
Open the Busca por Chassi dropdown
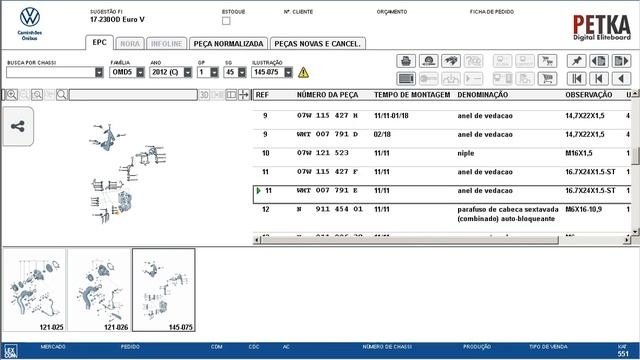[x=99, y=72]
